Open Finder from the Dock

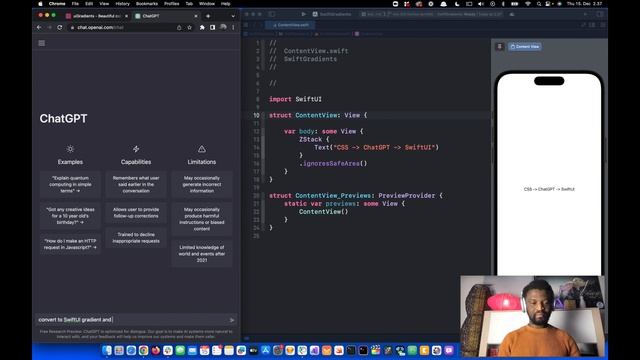pos(107,350)
